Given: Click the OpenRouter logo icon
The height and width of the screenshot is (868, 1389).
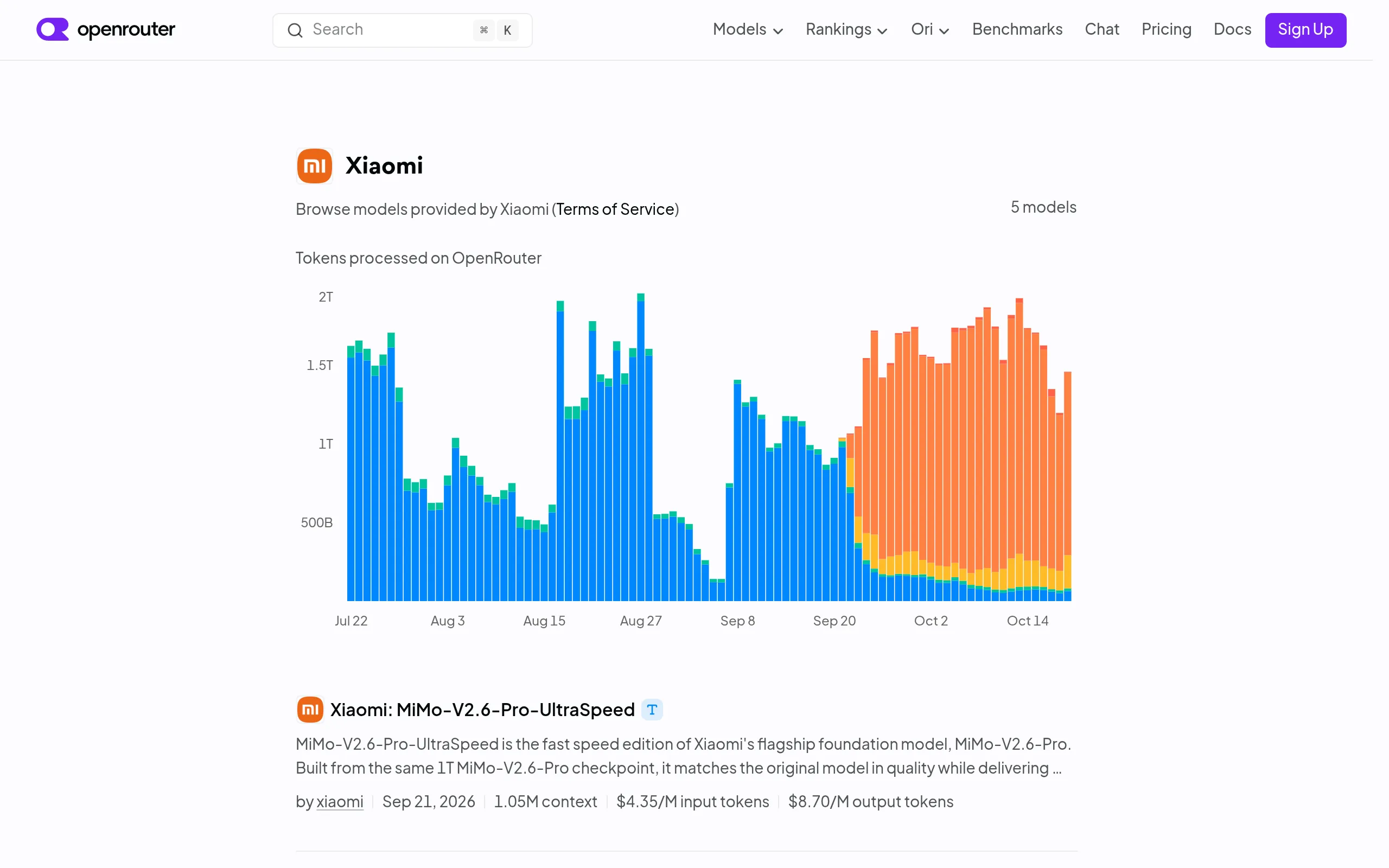Looking at the screenshot, I should click(52, 29).
